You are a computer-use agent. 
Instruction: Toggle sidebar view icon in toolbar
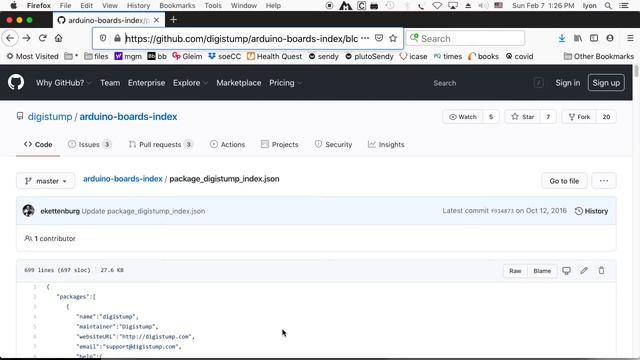click(x=594, y=38)
